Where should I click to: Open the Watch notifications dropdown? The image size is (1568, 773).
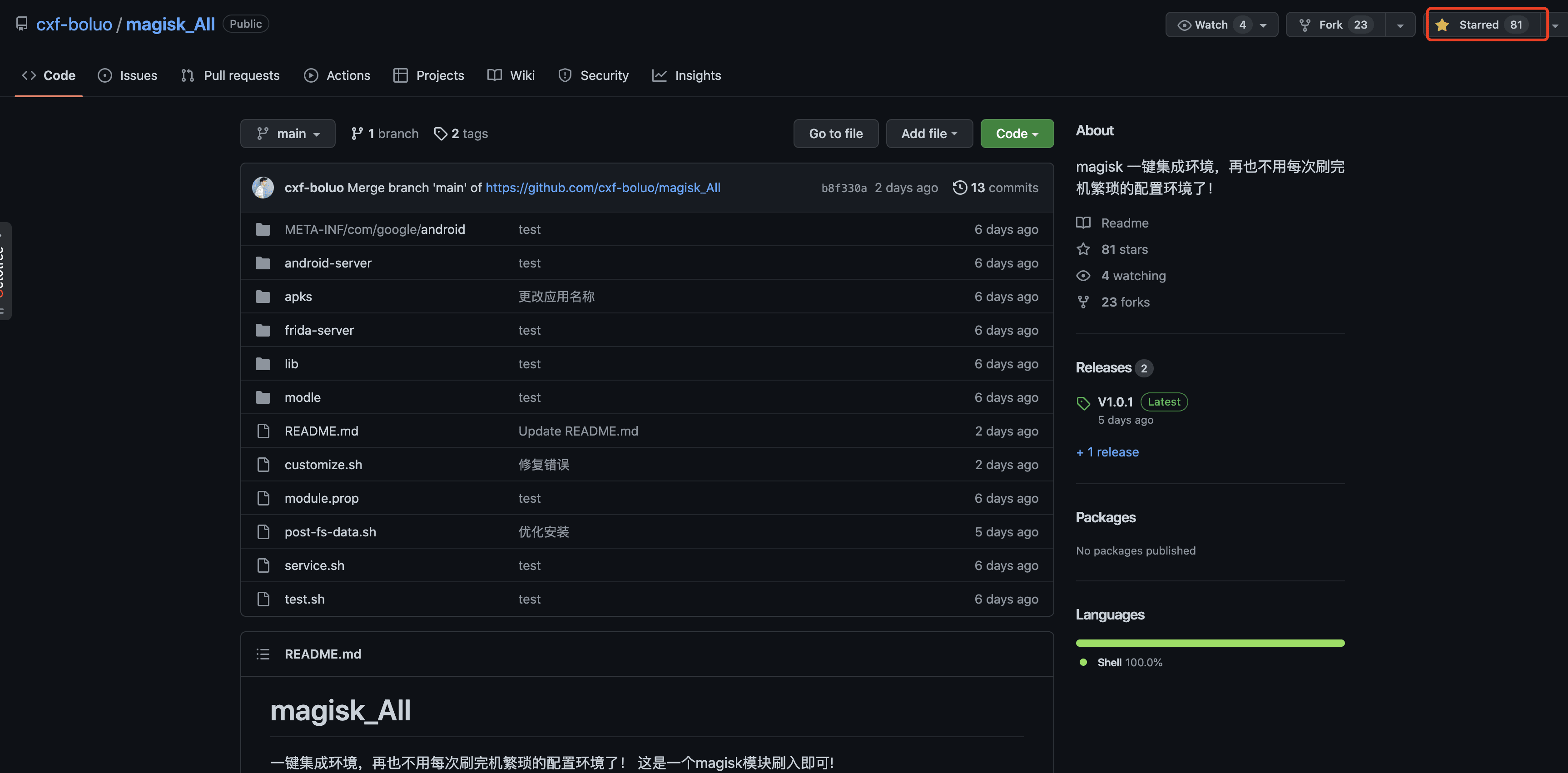point(1221,25)
